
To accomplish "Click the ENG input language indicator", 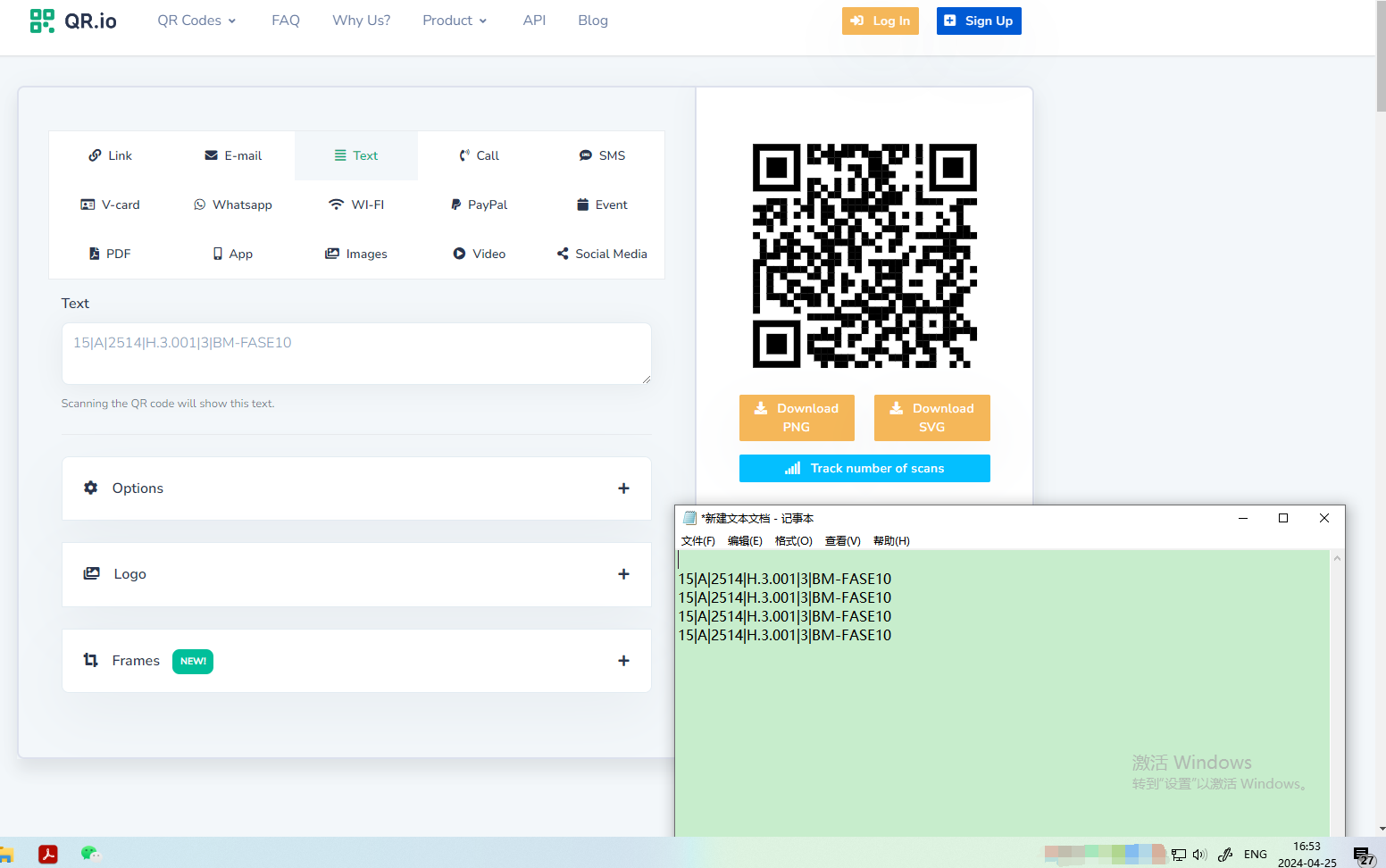I will tap(1256, 855).
